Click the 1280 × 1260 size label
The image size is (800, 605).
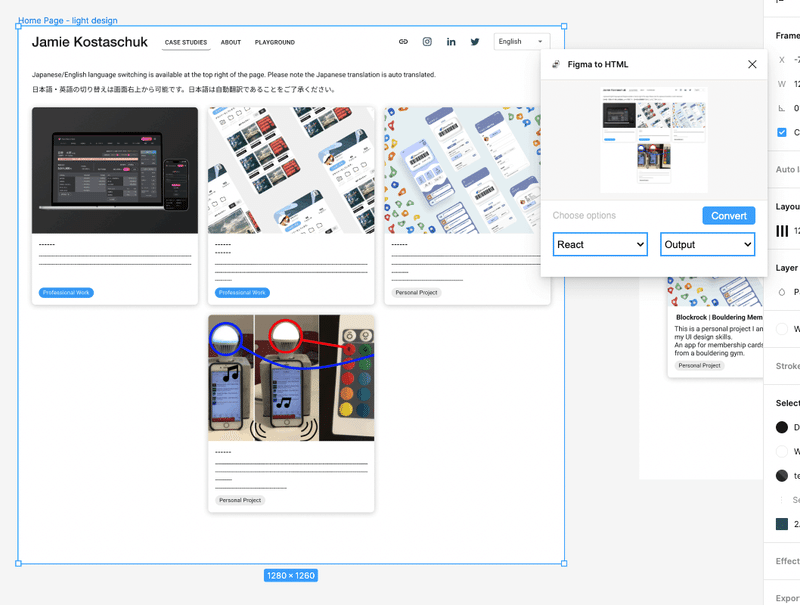291,575
